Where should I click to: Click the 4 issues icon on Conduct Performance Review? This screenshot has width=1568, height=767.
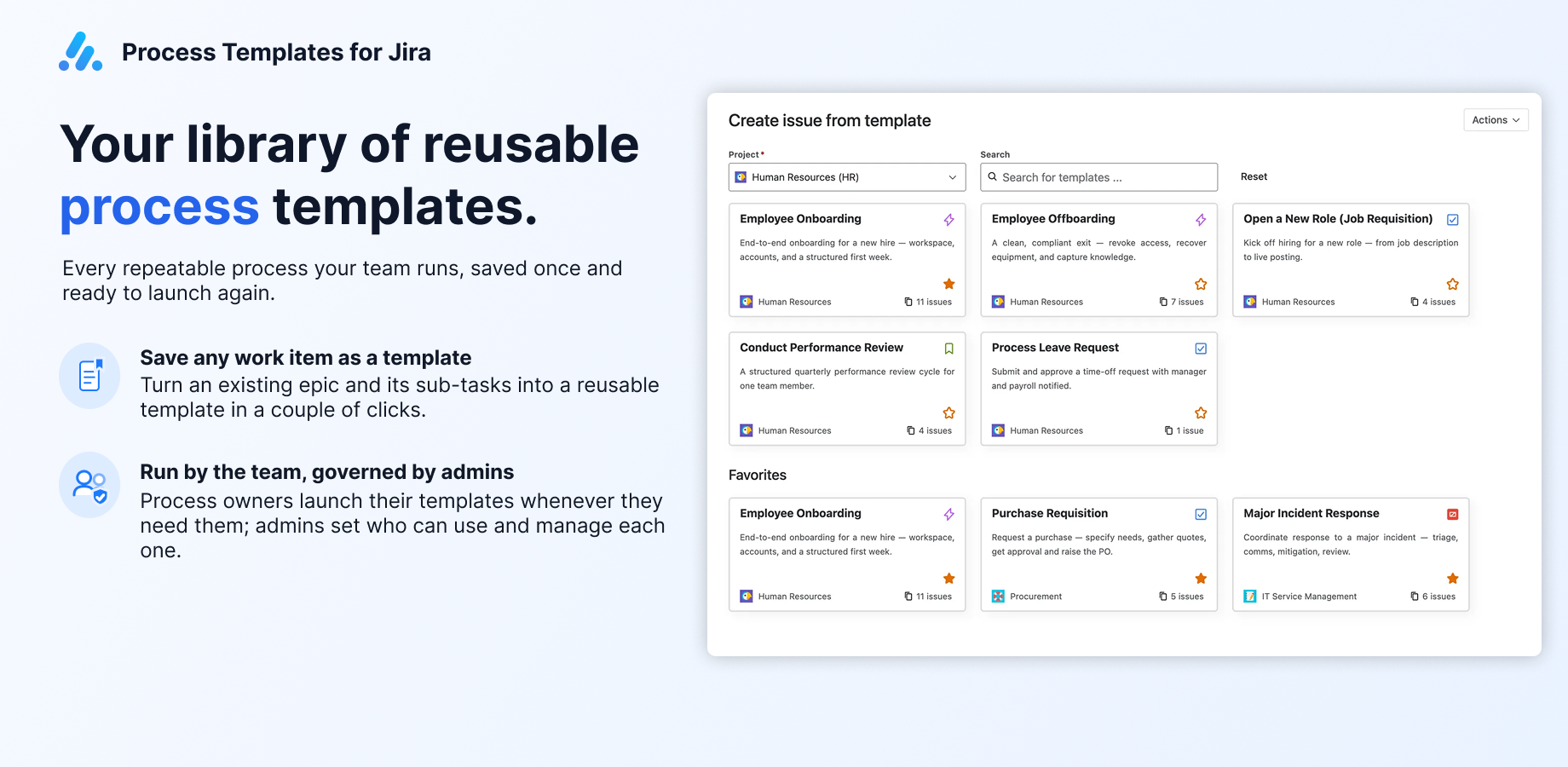click(x=911, y=430)
